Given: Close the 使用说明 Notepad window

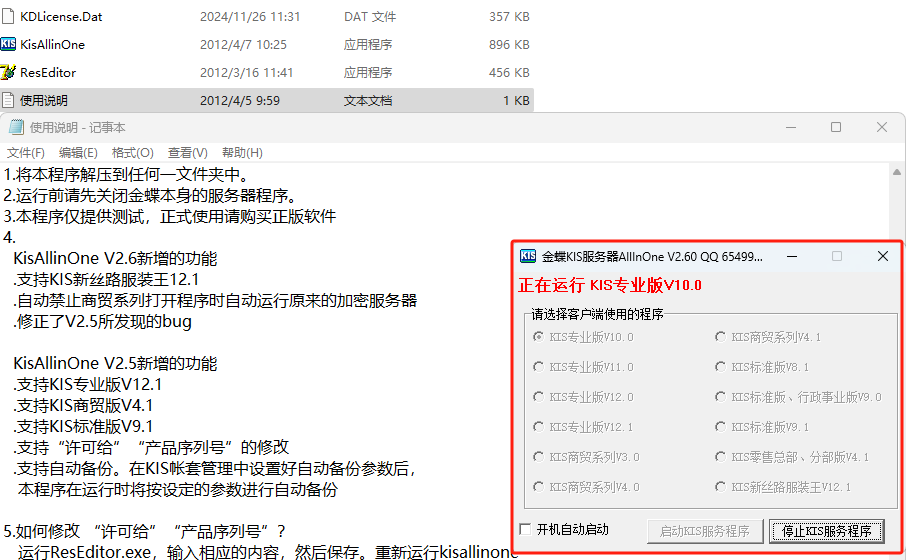Looking at the screenshot, I should click(x=881, y=127).
